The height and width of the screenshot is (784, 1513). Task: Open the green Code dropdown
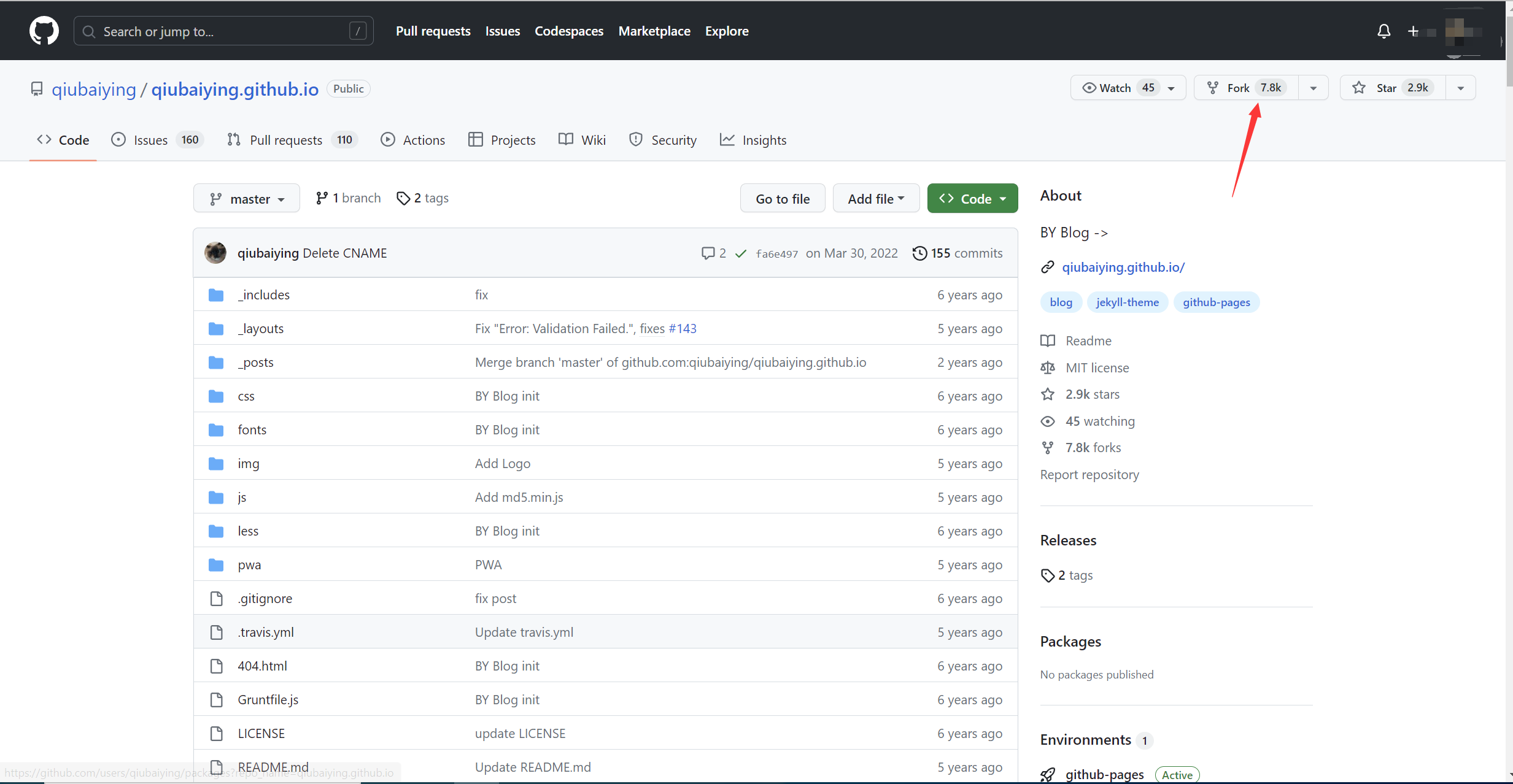pyautogui.click(x=972, y=199)
